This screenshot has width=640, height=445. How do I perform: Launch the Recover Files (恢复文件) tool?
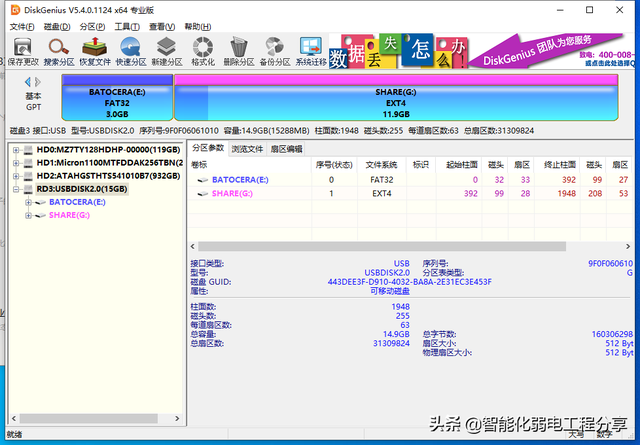(x=95, y=51)
